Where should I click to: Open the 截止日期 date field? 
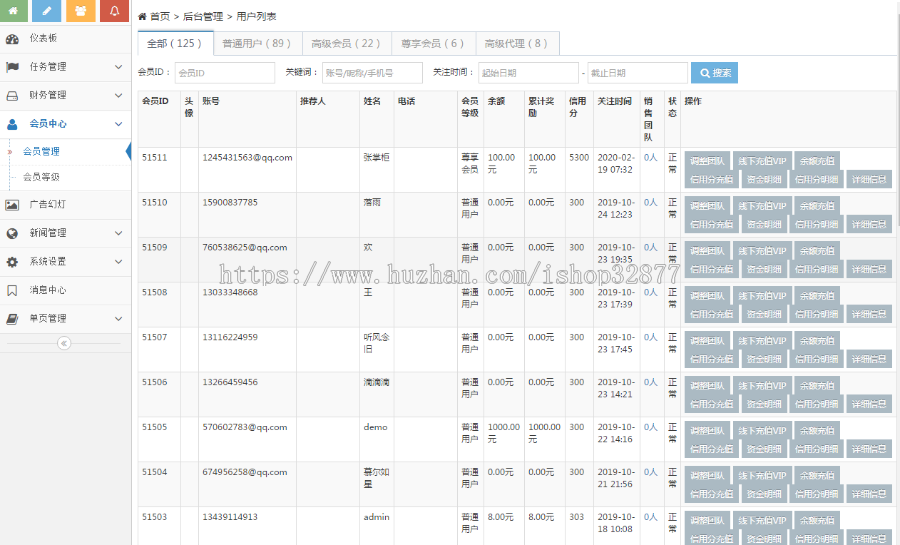(x=637, y=73)
